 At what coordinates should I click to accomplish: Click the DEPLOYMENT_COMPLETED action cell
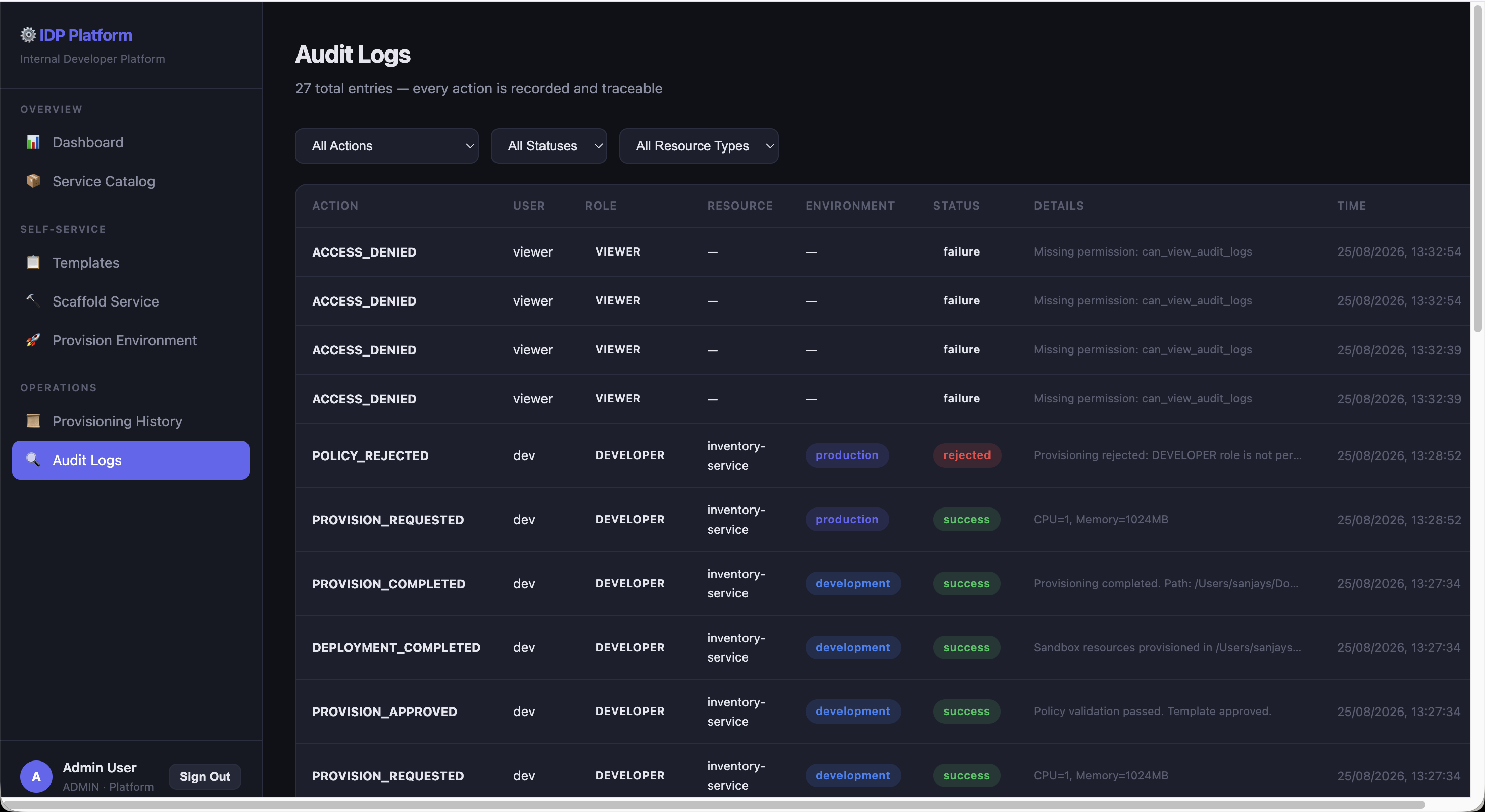pos(396,648)
